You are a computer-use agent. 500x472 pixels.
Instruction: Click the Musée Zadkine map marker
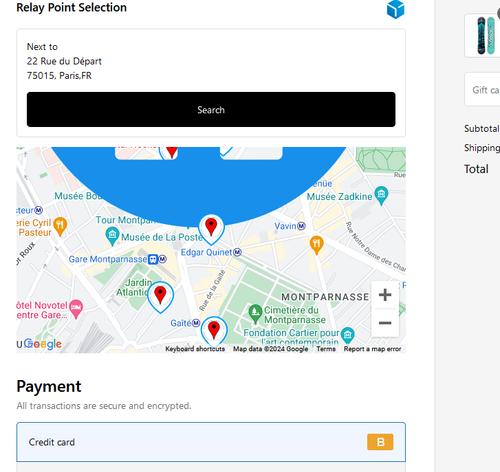381,195
